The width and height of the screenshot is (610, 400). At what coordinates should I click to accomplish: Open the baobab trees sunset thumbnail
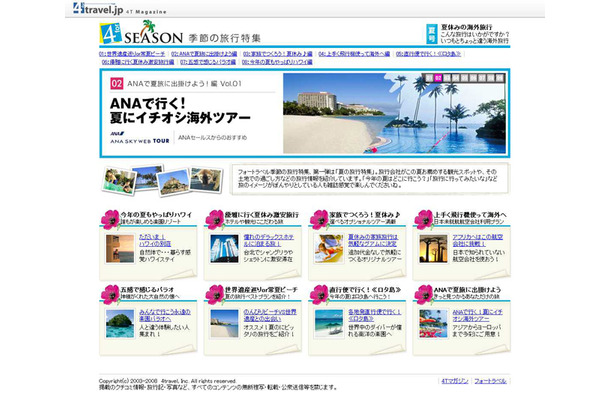click(x=433, y=249)
